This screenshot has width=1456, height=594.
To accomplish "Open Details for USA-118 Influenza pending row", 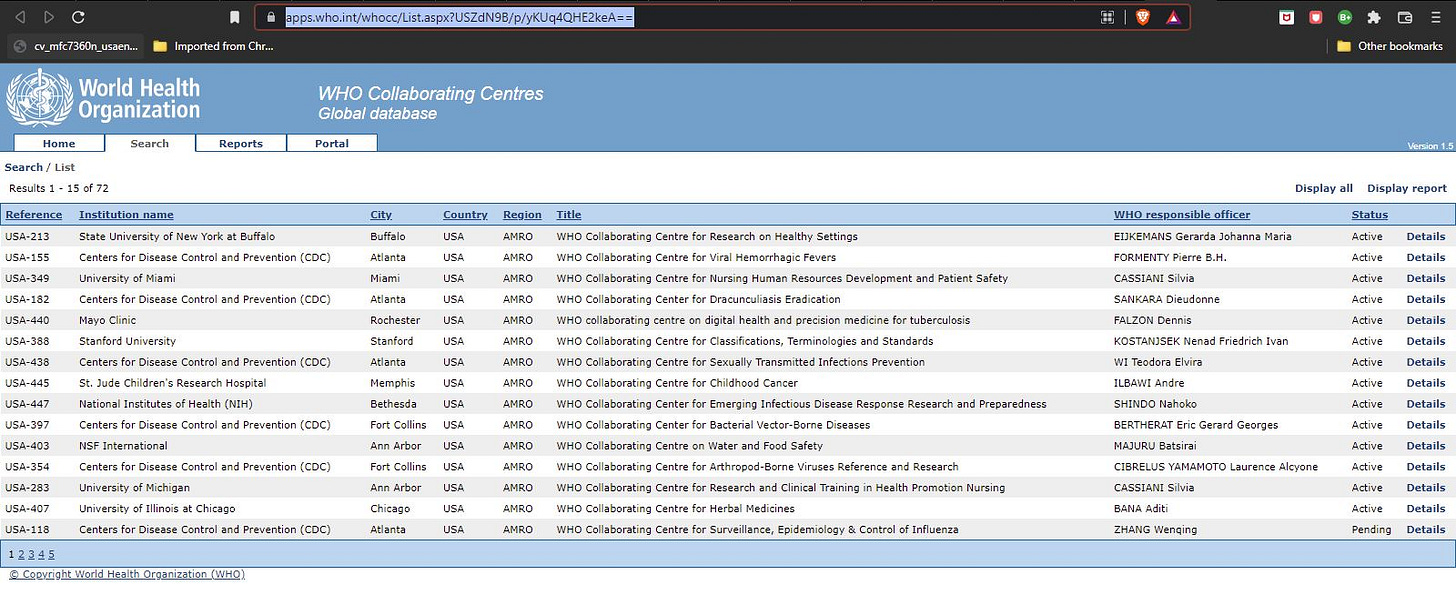I will [1426, 530].
